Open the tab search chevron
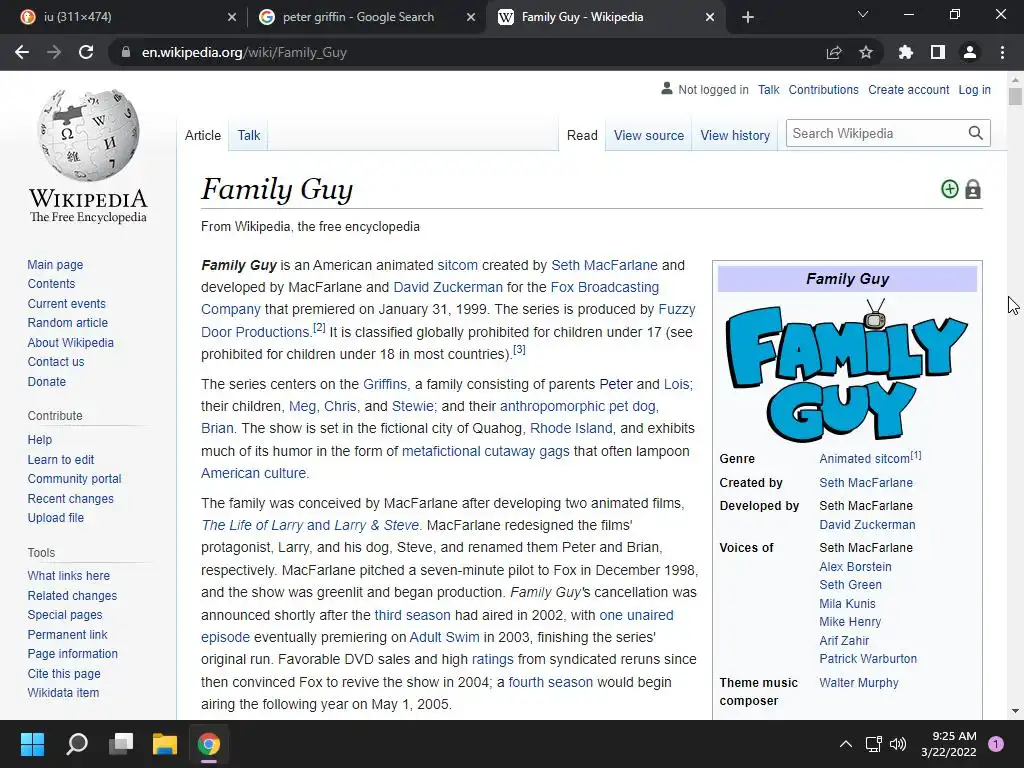This screenshot has height=768, width=1024. pos(863,14)
